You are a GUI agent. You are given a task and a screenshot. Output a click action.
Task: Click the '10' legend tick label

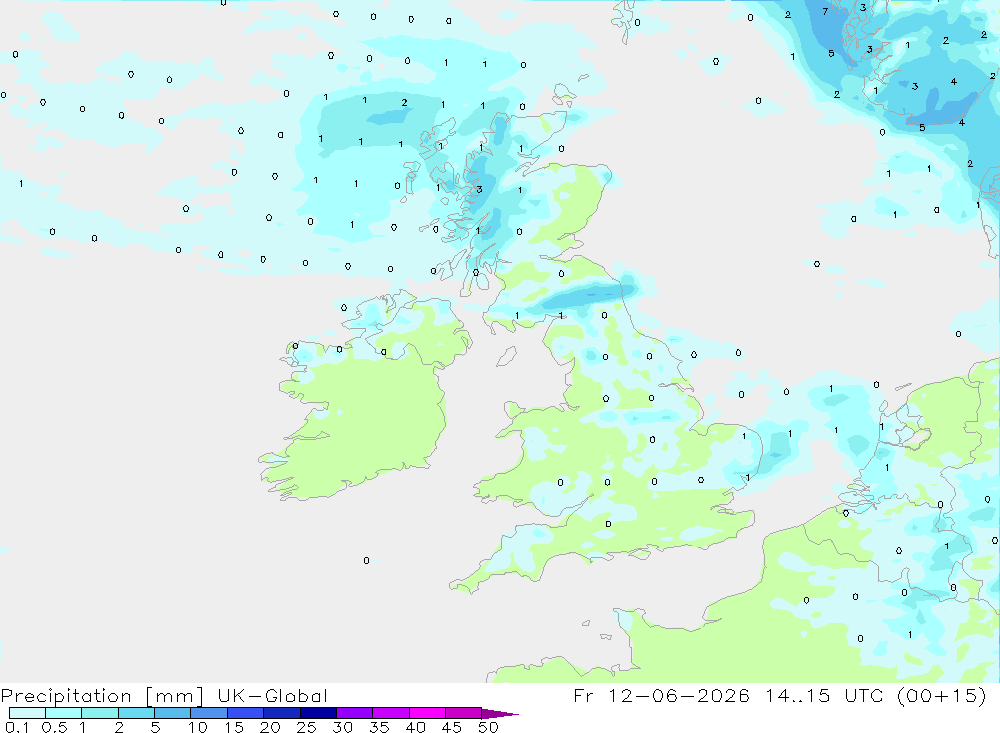pyautogui.click(x=198, y=727)
